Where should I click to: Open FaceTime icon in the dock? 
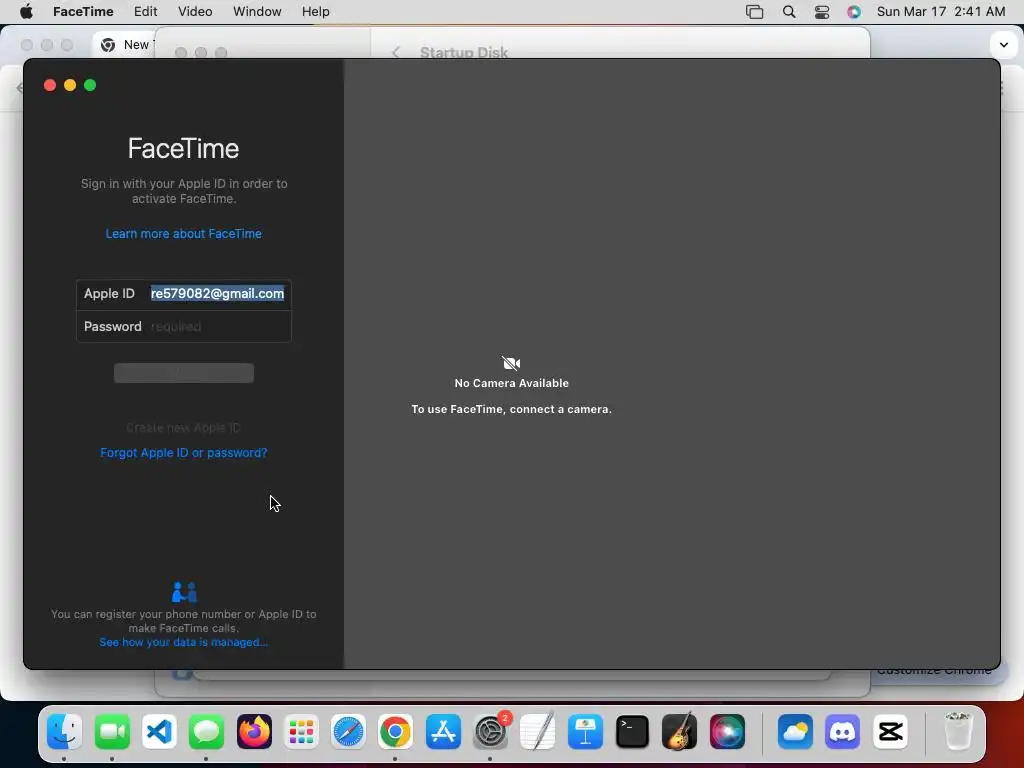tap(112, 731)
